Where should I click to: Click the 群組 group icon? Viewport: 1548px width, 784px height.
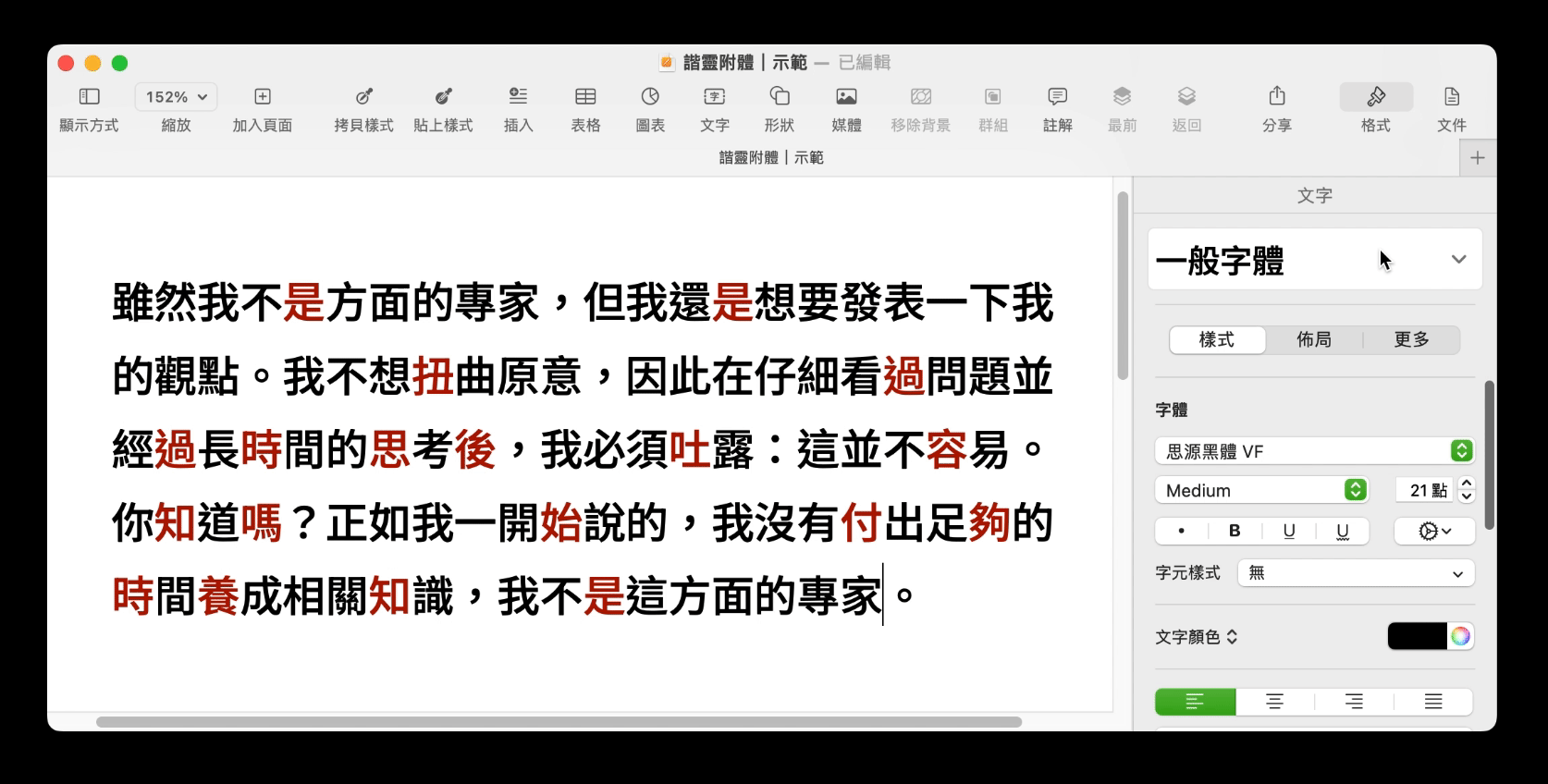coord(992,96)
